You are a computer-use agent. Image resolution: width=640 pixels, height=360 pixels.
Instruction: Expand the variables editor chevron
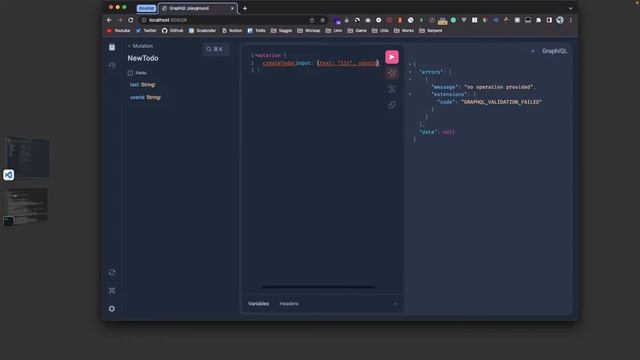pos(395,304)
